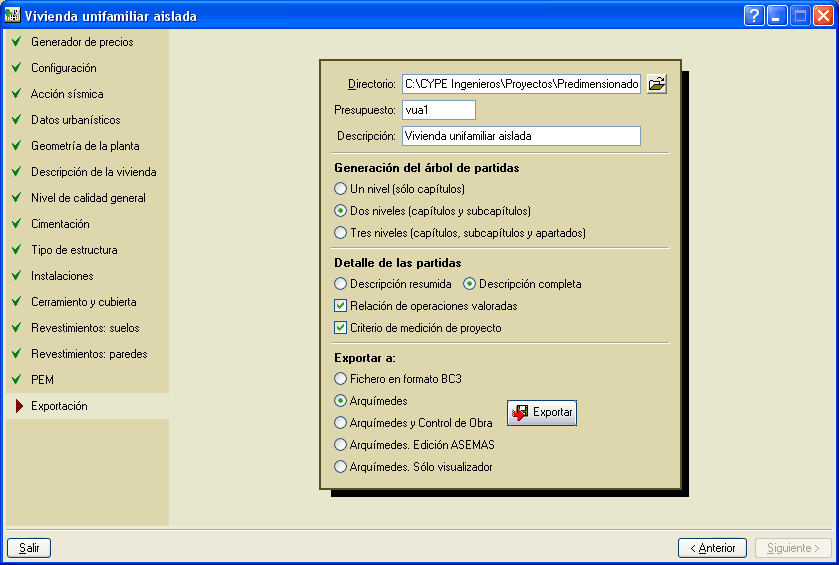Viewport: 839px width, 565px height.
Task: Go to PEM step
Action: (42, 380)
